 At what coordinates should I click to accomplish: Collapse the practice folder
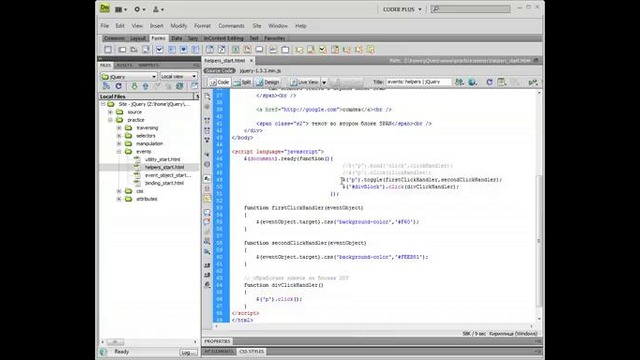point(110,120)
